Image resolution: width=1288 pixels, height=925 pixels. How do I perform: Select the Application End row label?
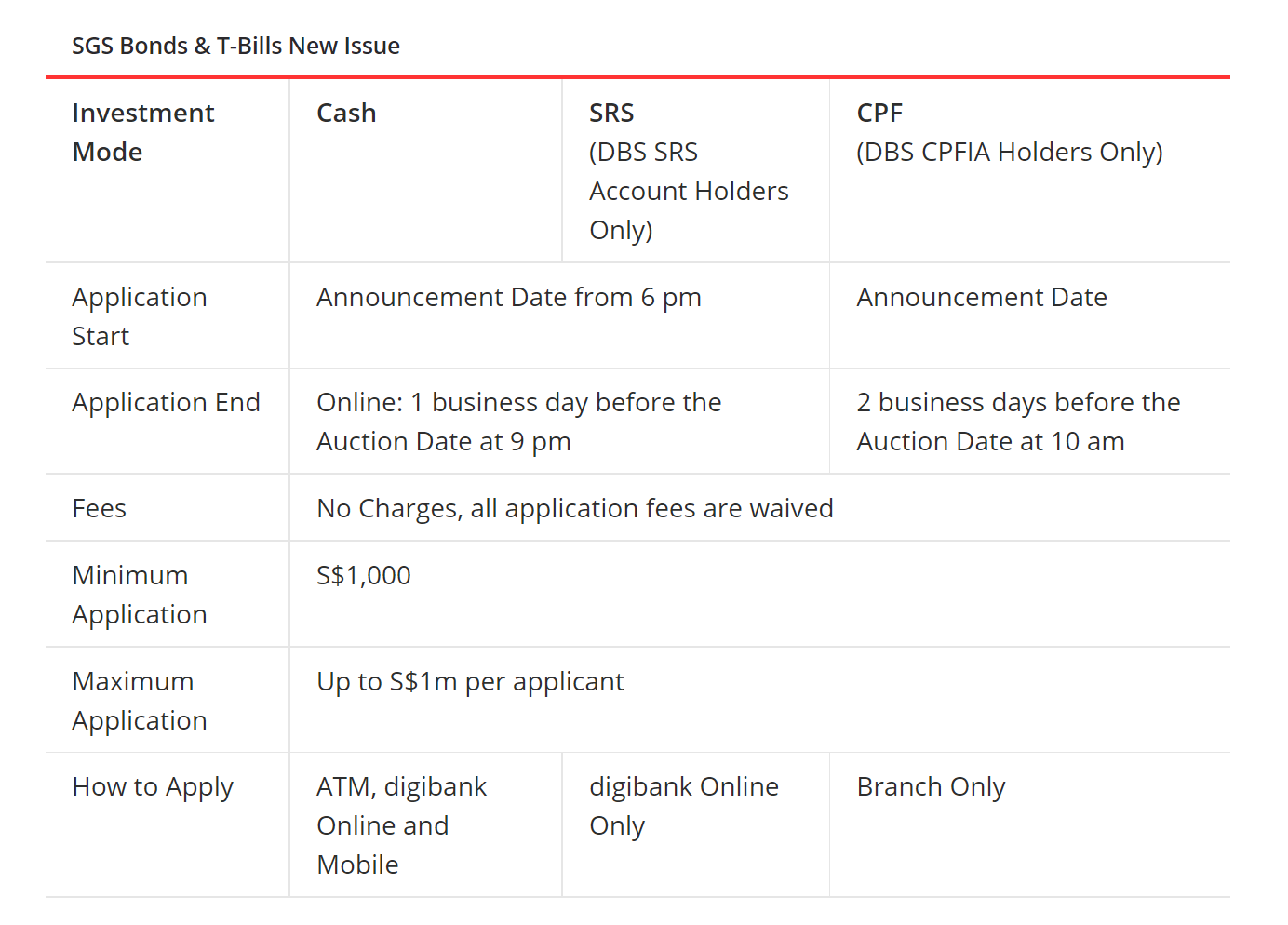[x=166, y=403]
